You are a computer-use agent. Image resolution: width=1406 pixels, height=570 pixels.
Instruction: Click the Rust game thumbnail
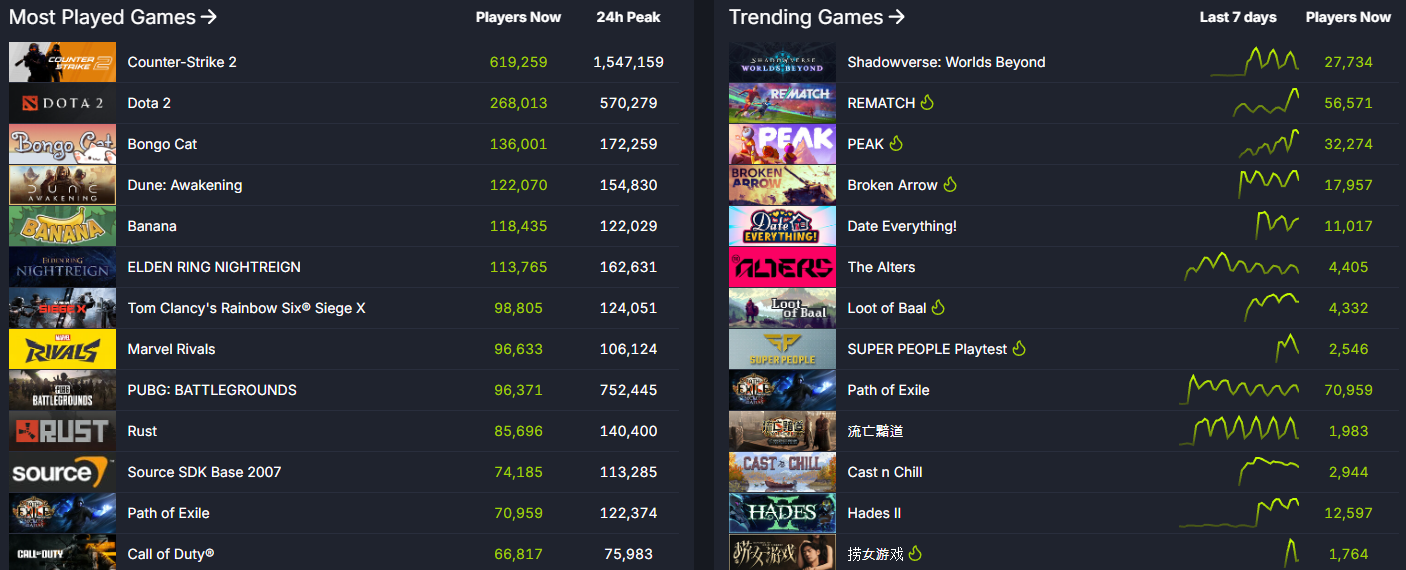(62, 431)
